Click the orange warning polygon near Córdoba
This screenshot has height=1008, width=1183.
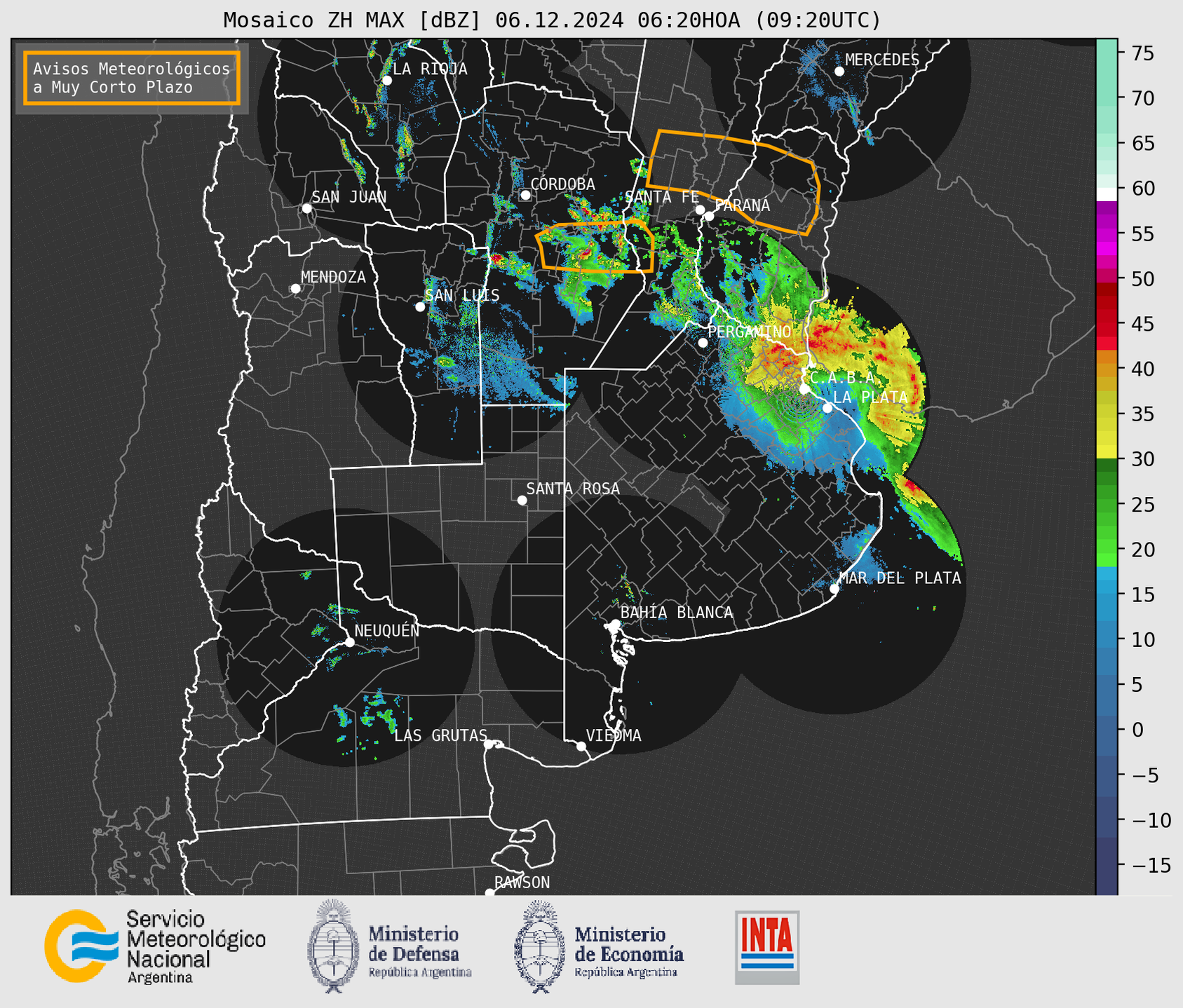[595, 246]
